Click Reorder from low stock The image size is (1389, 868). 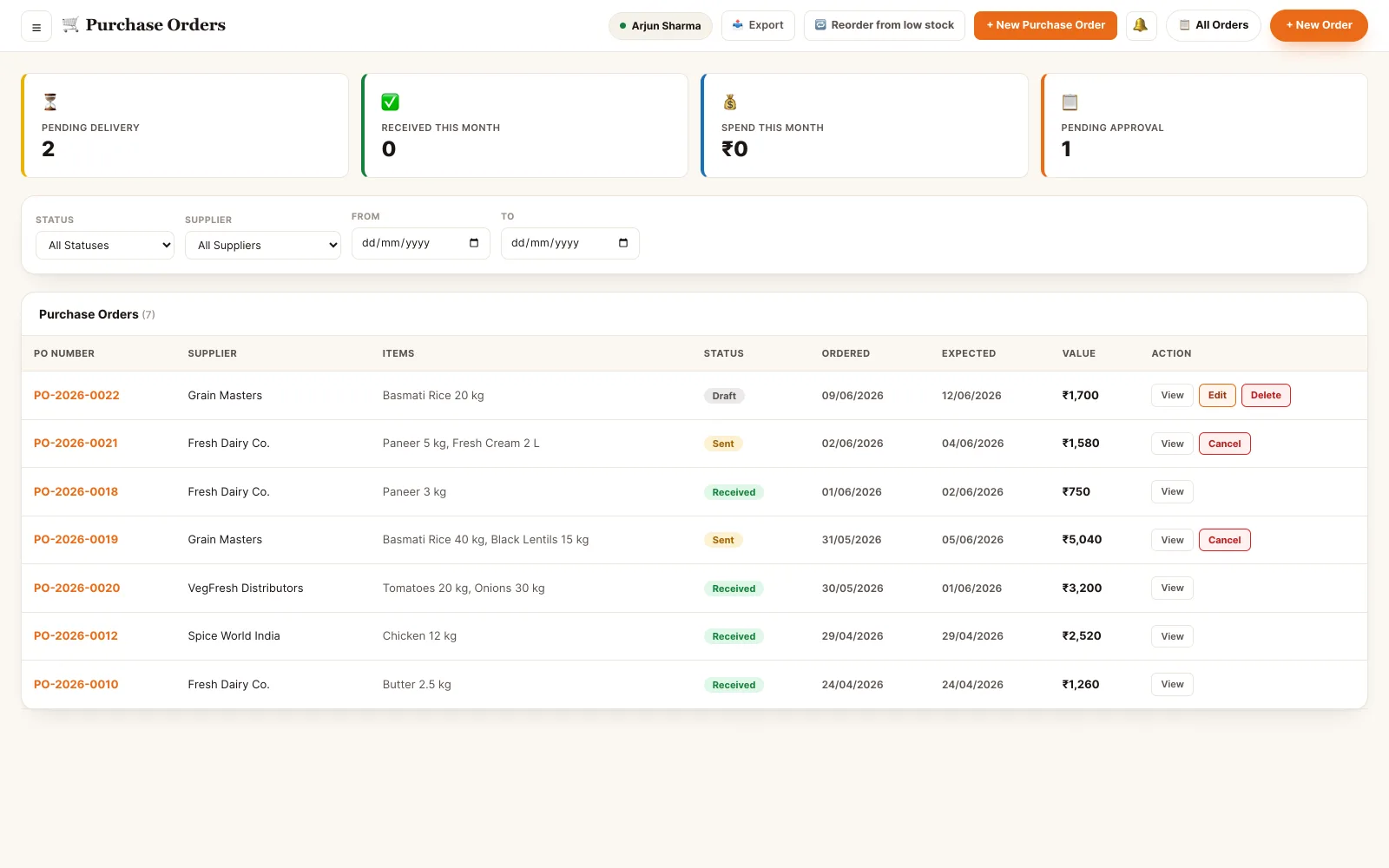pos(885,25)
